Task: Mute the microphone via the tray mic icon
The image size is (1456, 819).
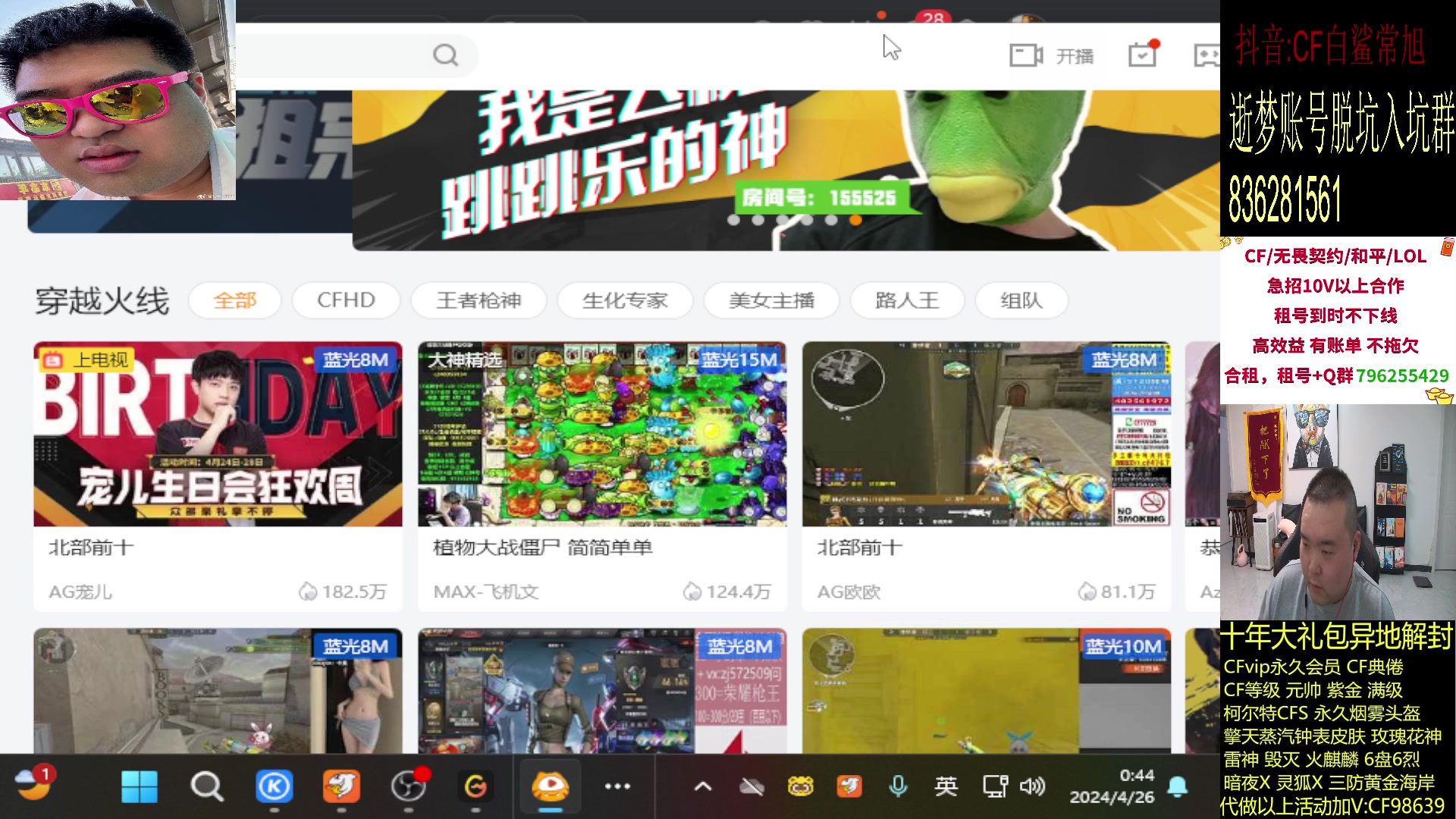Action: pyautogui.click(x=899, y=787)
